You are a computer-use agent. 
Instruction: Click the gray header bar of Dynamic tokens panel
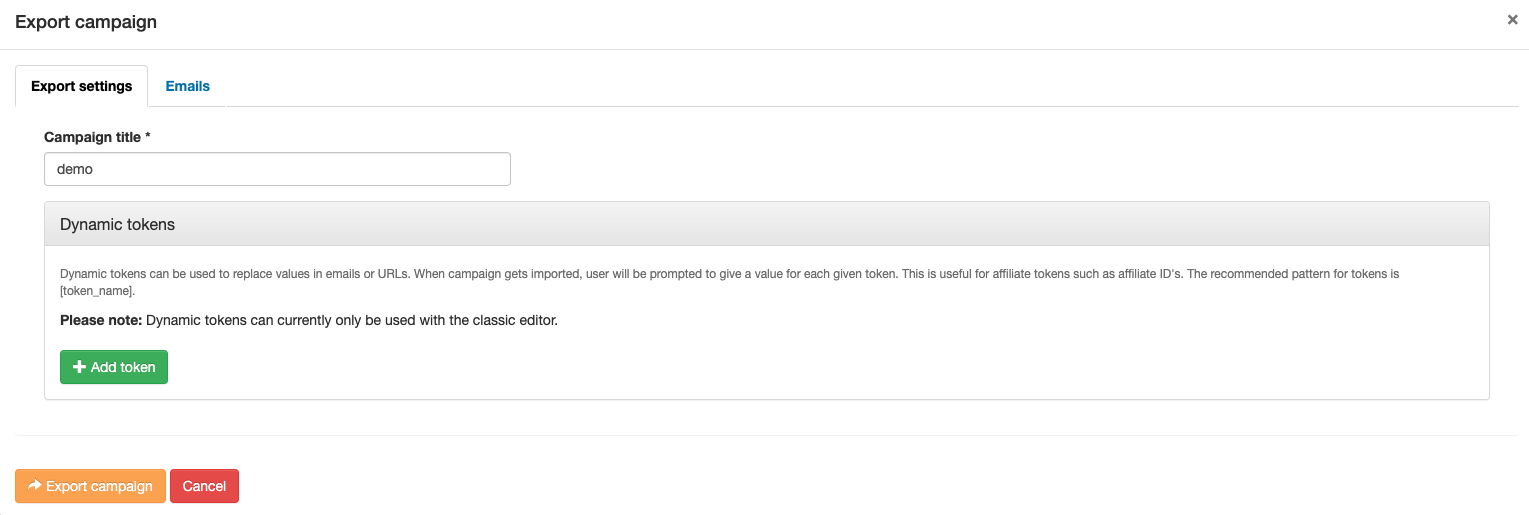[x=767, y=224]
